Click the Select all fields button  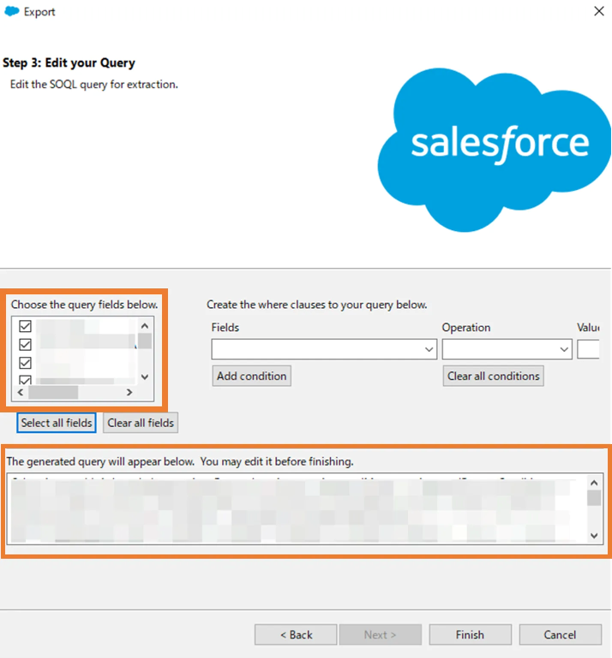pyautogui.click(x=56, y=423)
